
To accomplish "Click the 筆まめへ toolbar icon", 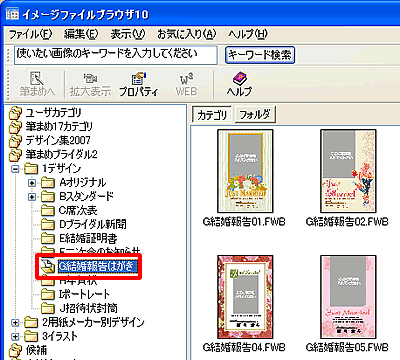I will click(x=36, y=79).
